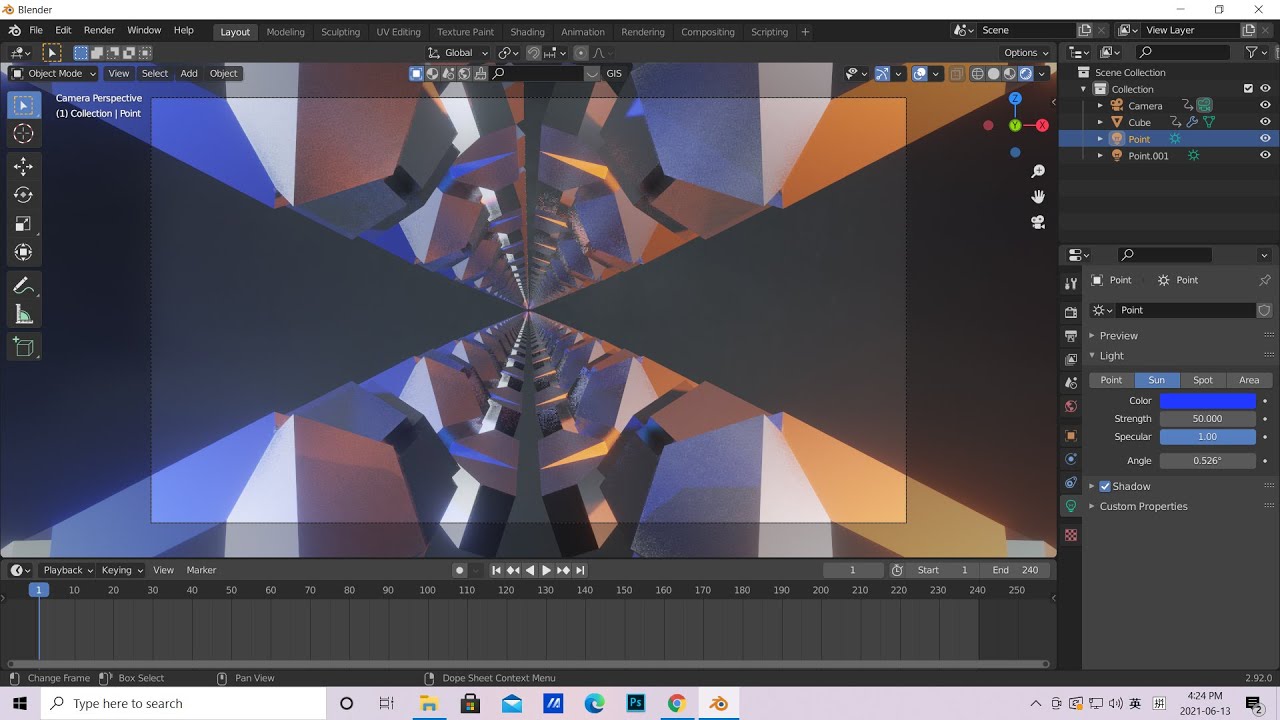Open Object Data light properties tab
The image size is (1280, 720).
tap(1071, 507)
